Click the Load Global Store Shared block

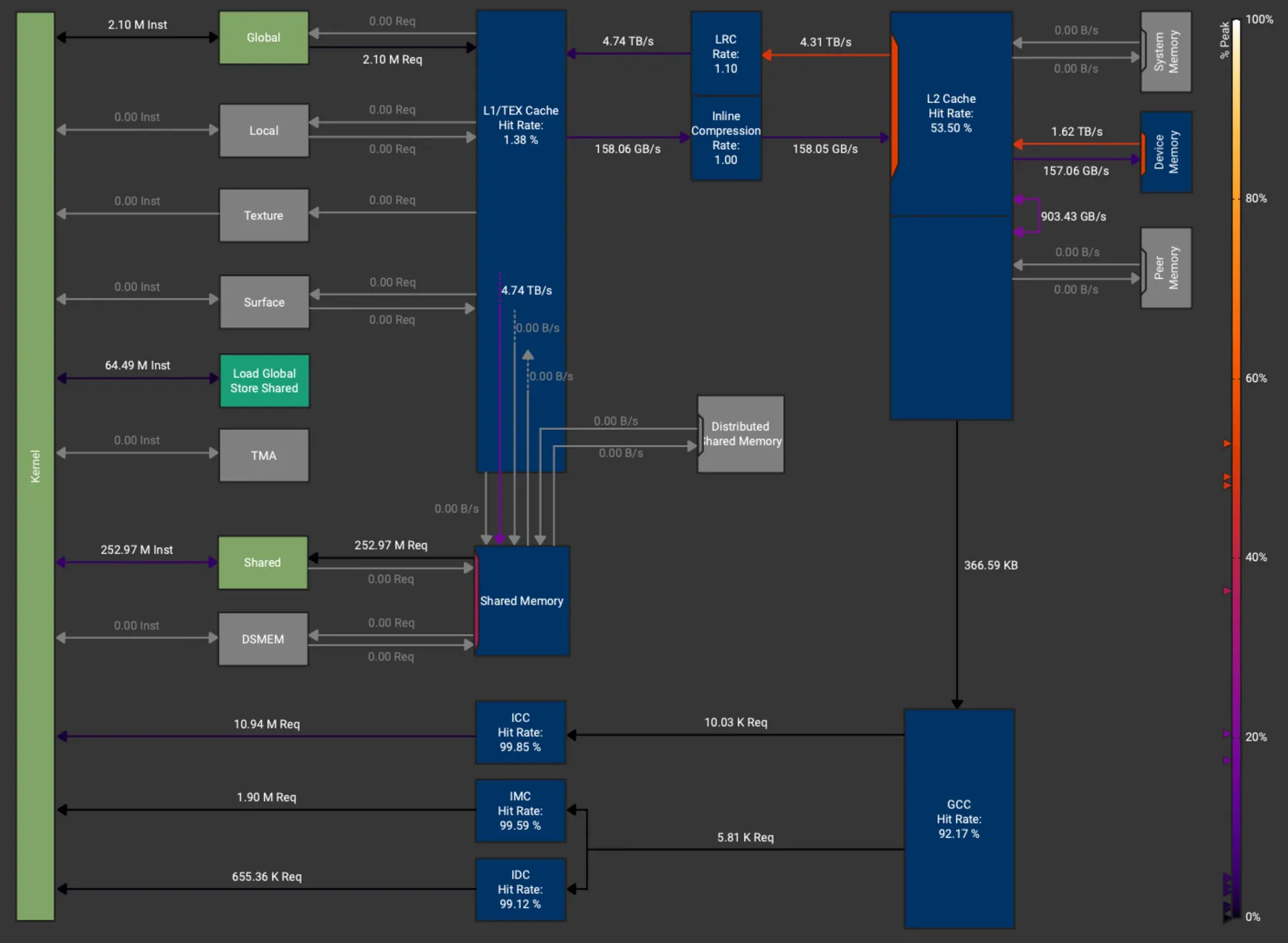click(263, 381)
